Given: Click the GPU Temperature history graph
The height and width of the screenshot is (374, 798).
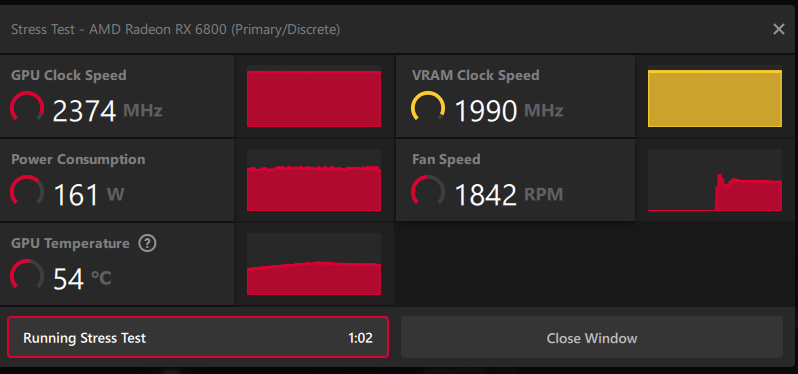Looking at the screenshot, I should point(314,264).
